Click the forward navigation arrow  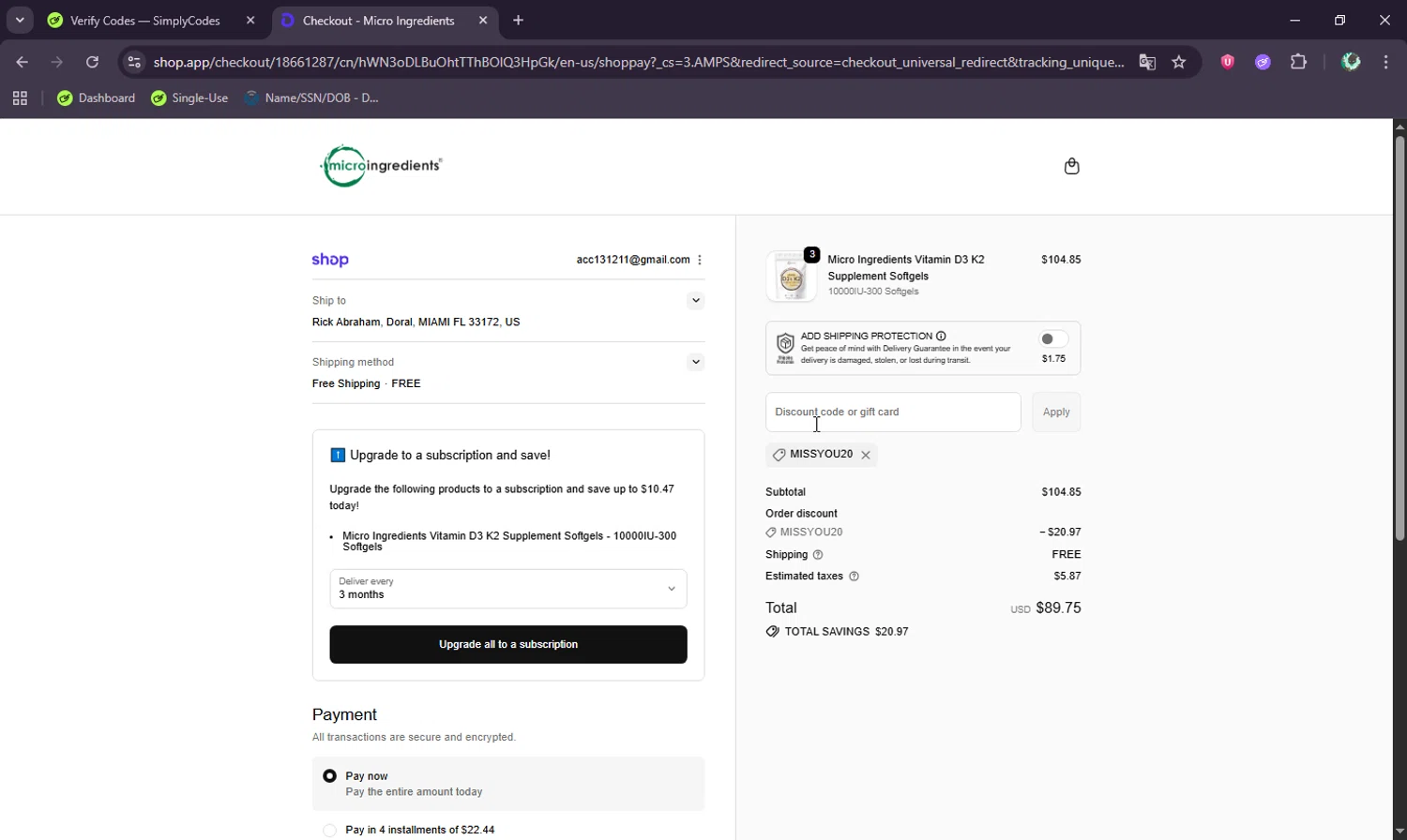(x=56, y=62)
